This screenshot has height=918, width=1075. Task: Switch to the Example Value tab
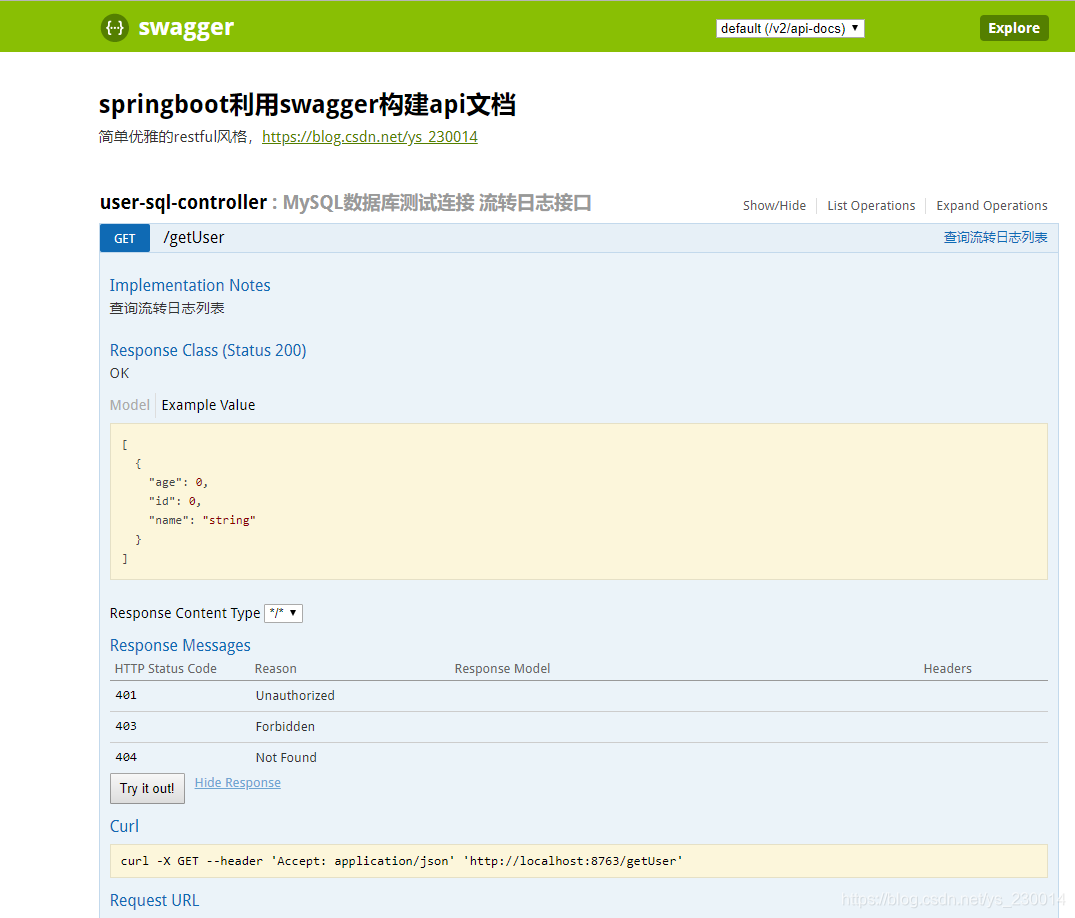[x=208, y=405]
